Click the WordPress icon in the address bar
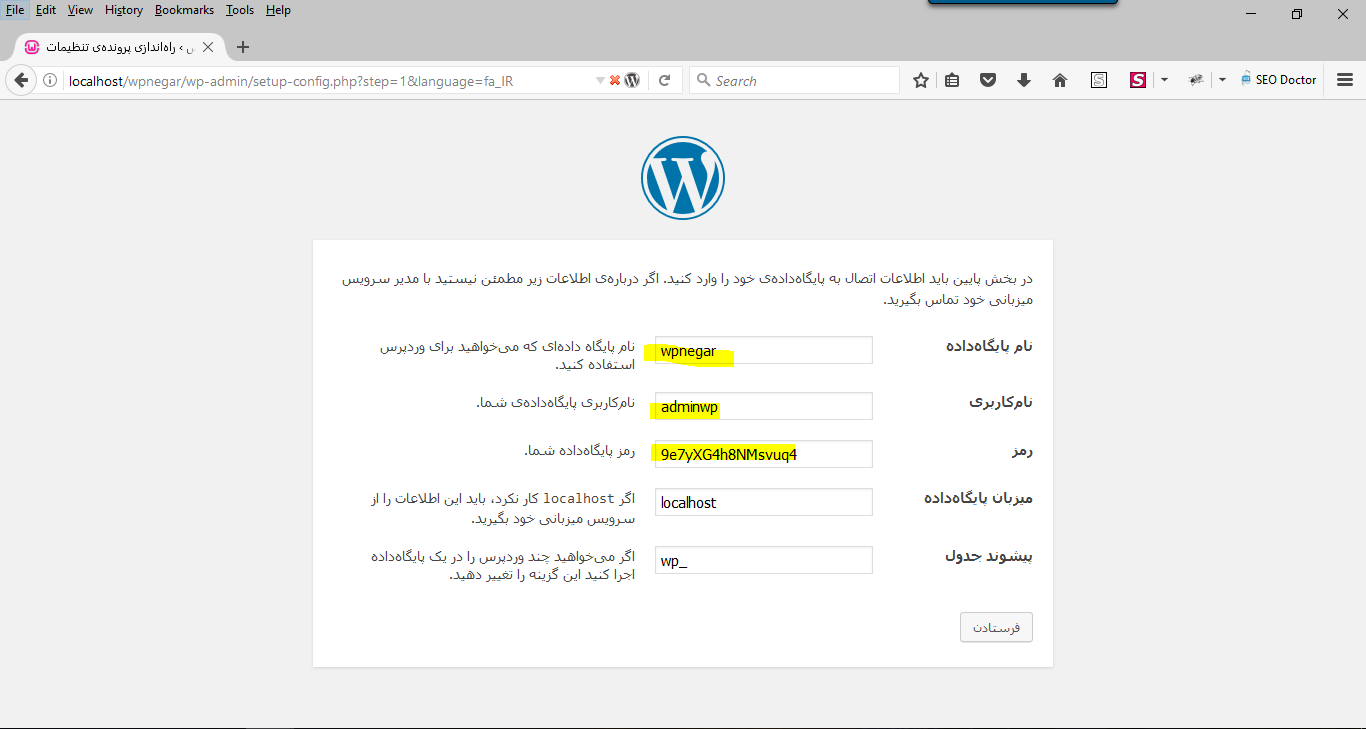 point(632,81)
